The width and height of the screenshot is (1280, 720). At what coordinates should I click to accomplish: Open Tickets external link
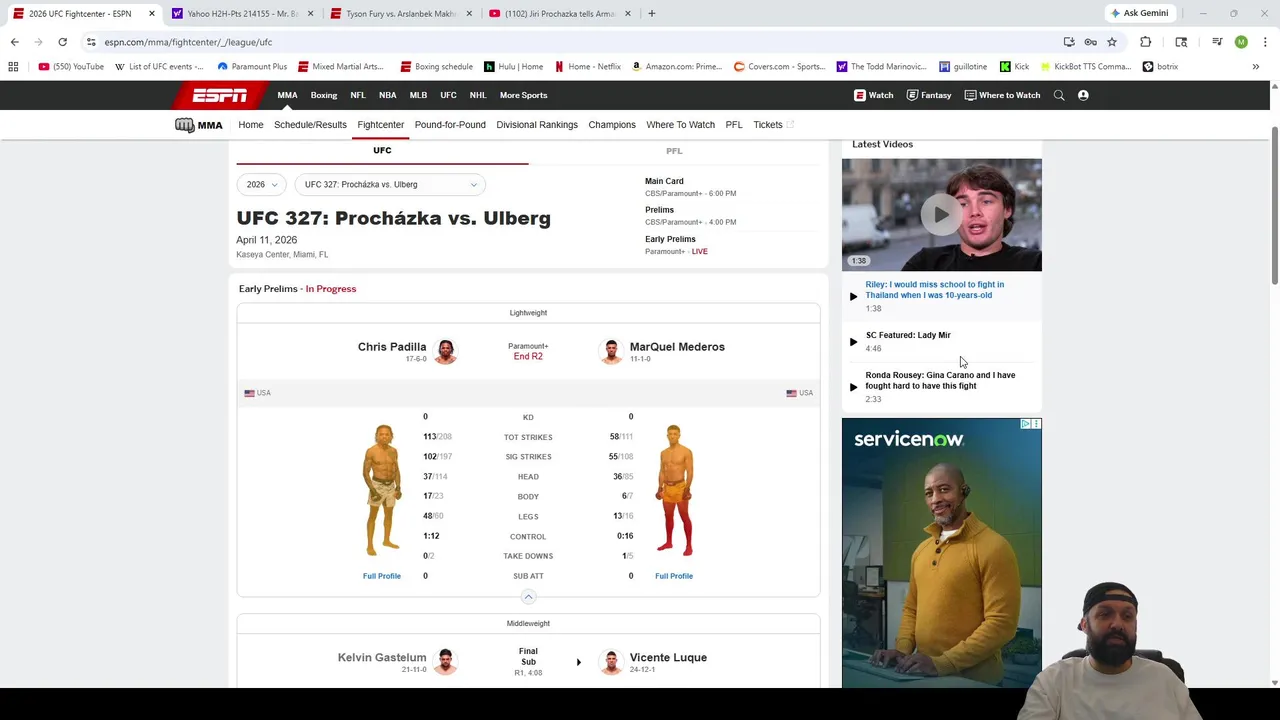pyautogui.click(x=773, y=125)
